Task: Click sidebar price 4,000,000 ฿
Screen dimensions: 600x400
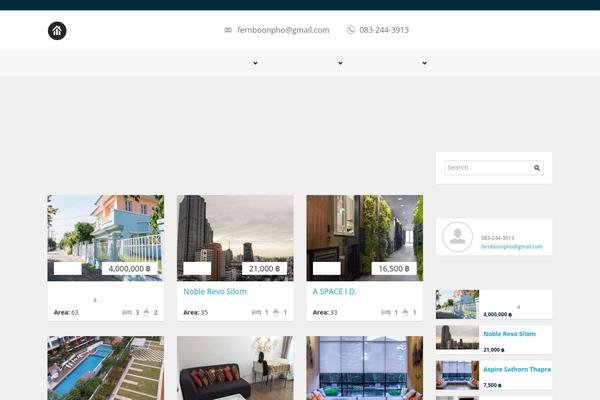Action: (497, 314)
